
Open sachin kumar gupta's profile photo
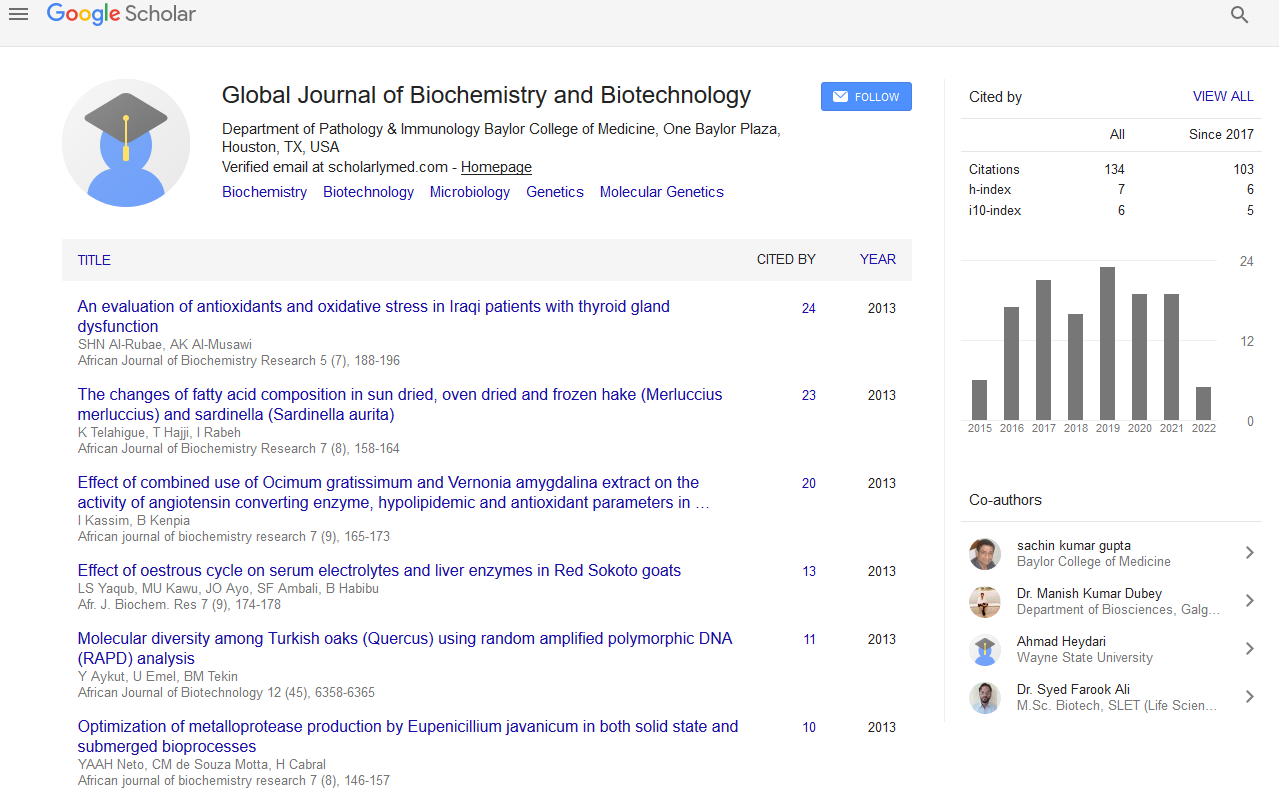985,554
